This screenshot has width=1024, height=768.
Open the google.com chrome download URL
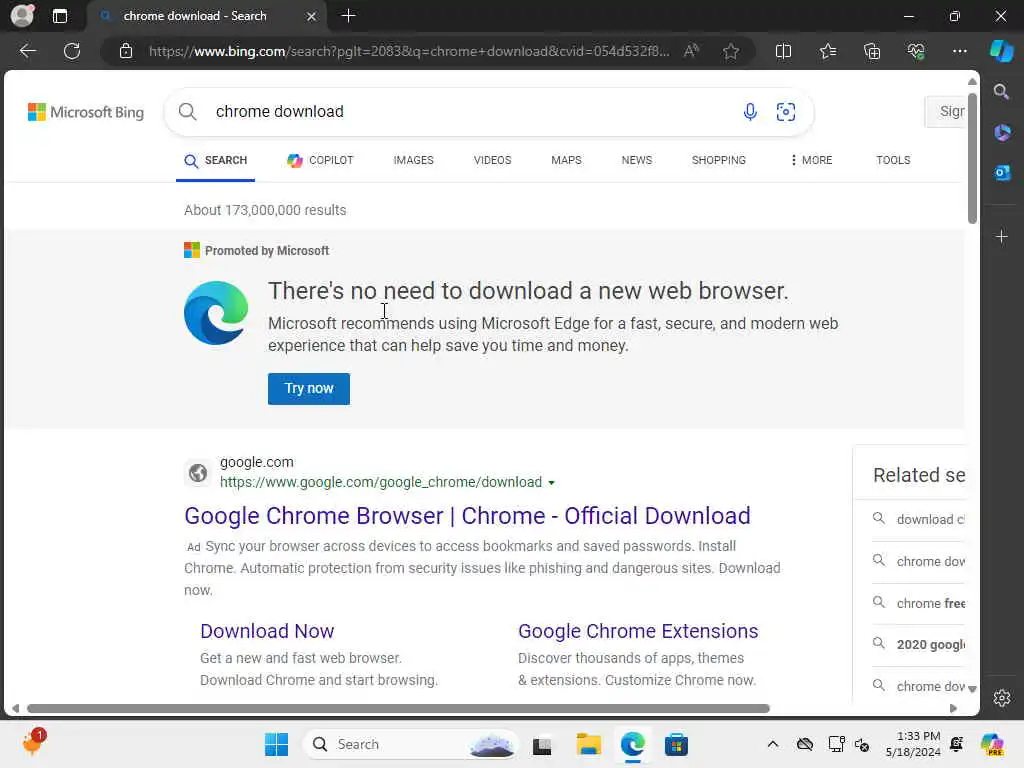(381, 483)
